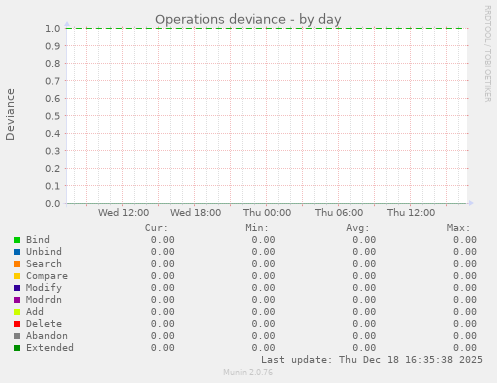Click the Abandon gray color swatch

(x=17, y=336)
